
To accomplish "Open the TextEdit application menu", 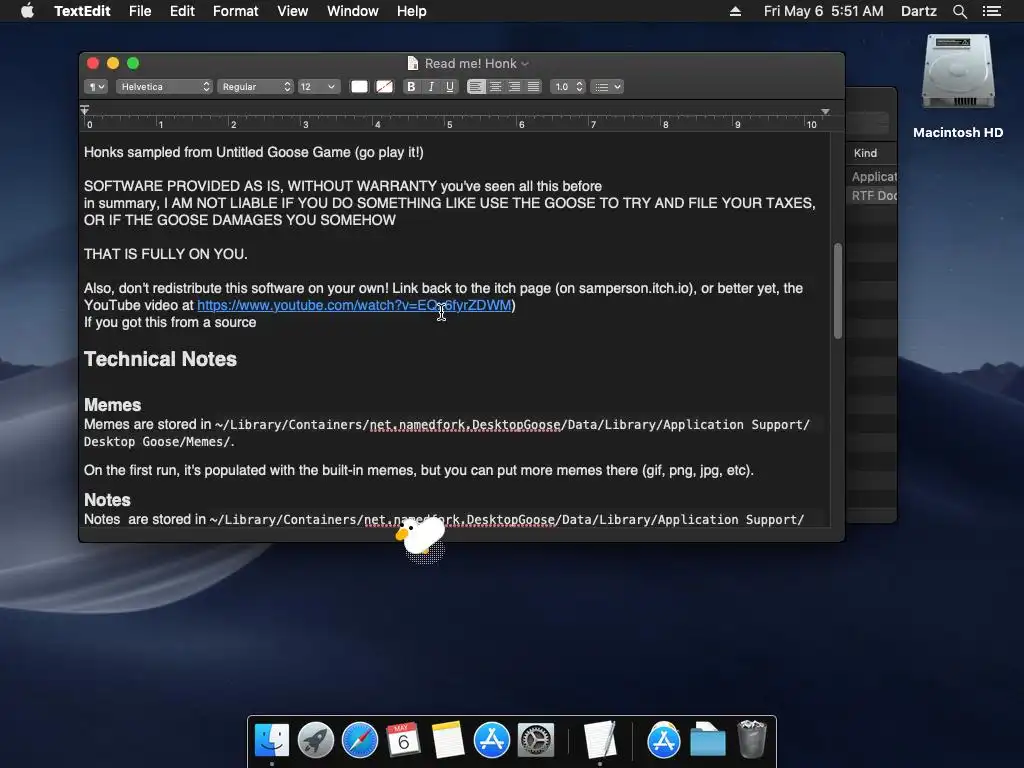I will (82, 11).
